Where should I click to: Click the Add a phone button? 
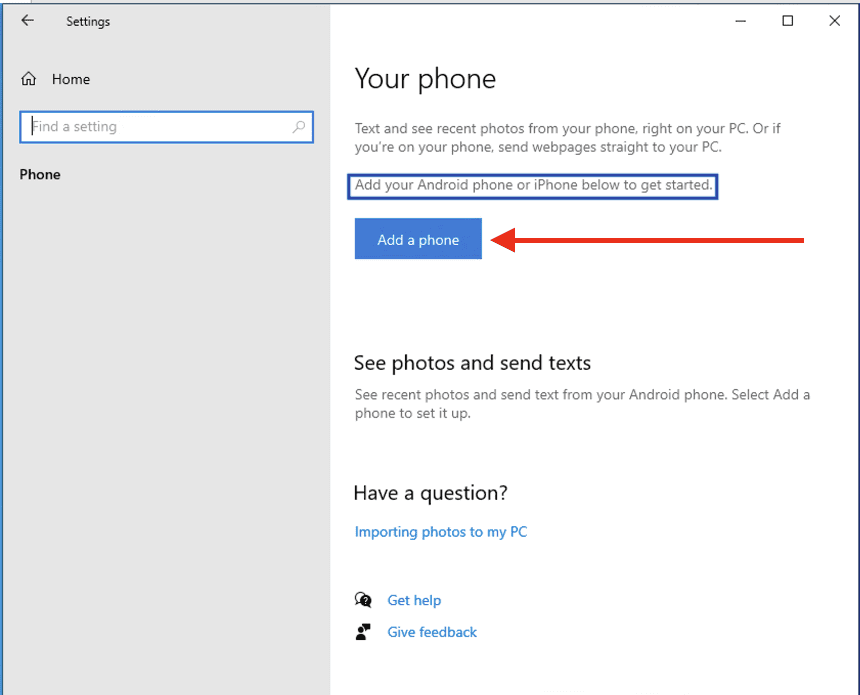coord(418,239)
